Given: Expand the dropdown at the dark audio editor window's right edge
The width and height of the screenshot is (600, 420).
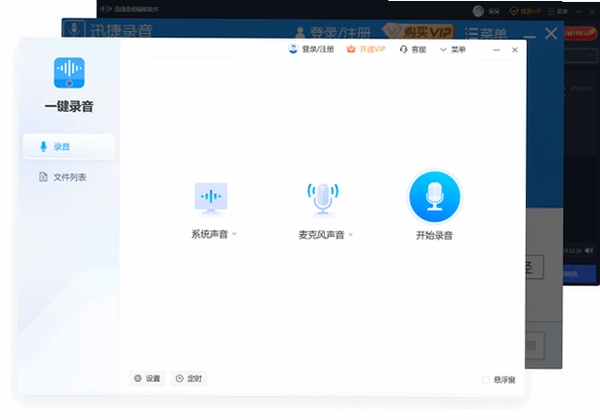Looking at the screenshot, I should [592, 56].
